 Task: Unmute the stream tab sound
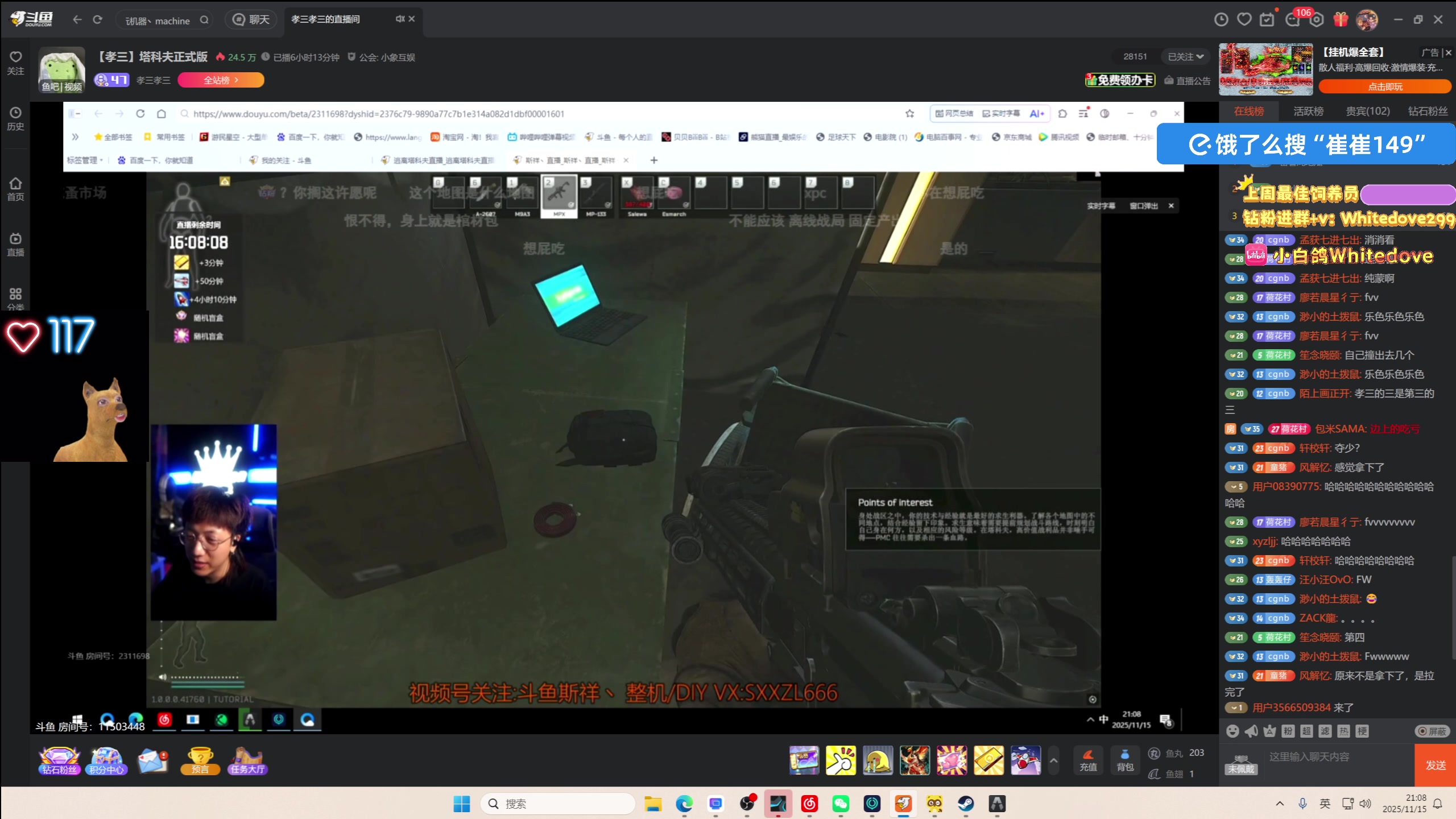pyautogui.click(x=400, y=19)
